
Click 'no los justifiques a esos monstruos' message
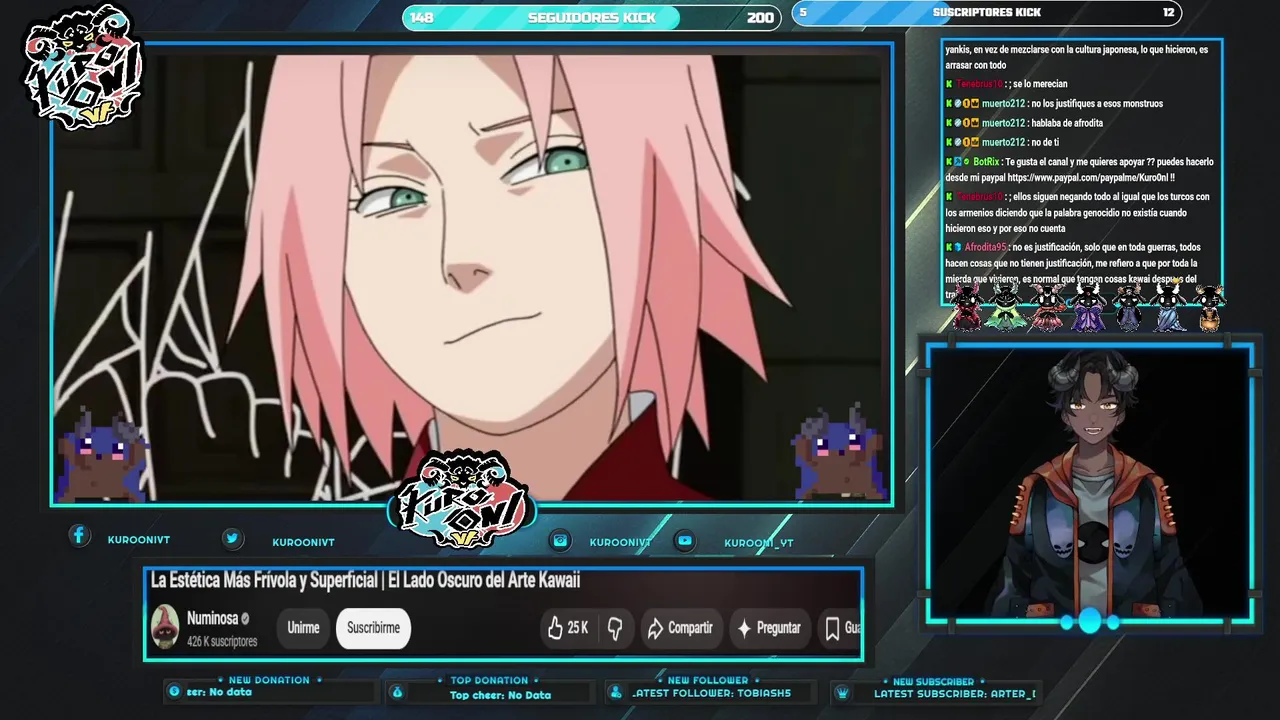point(1097,104)
